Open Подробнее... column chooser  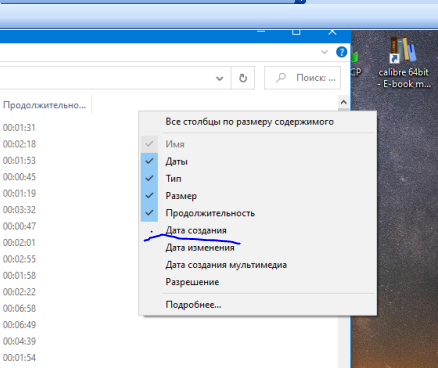(x=258, y=305)
